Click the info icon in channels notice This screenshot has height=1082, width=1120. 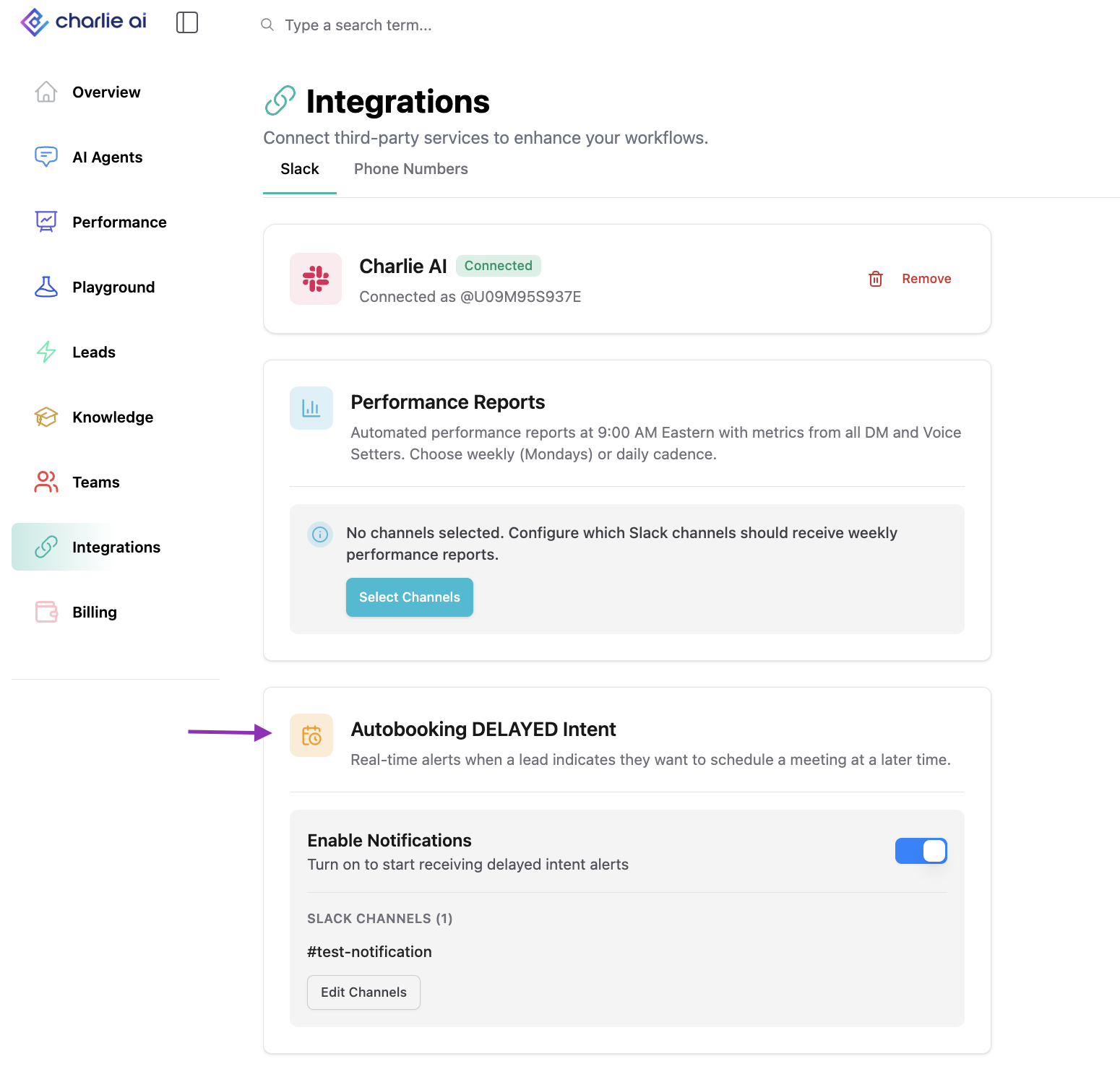click(320, 534)
